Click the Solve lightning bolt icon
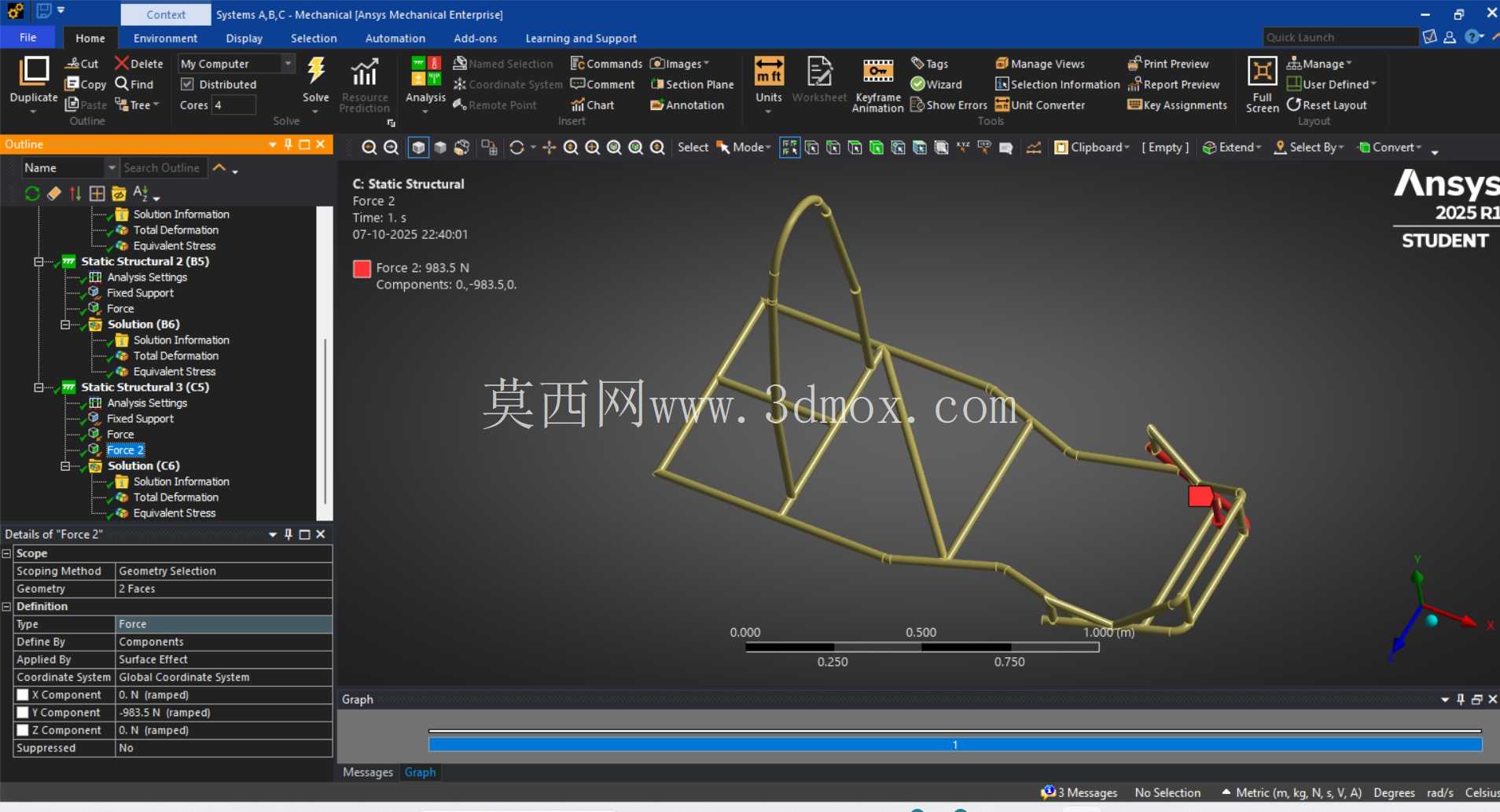The height and width of the screenshot is (812, 1500). click(x=316, y=71)
